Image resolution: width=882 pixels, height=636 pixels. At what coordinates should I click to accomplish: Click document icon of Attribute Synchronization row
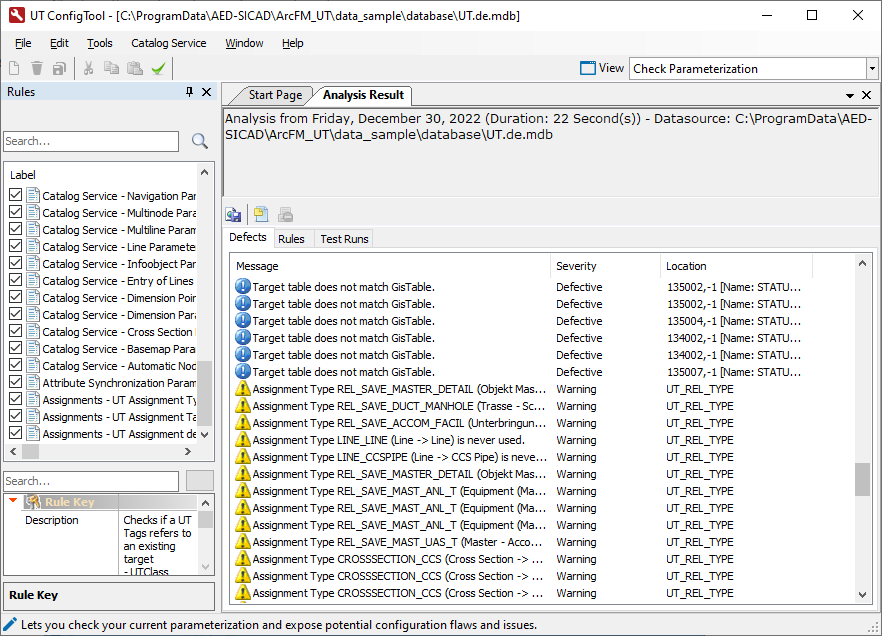click(33, 382)
